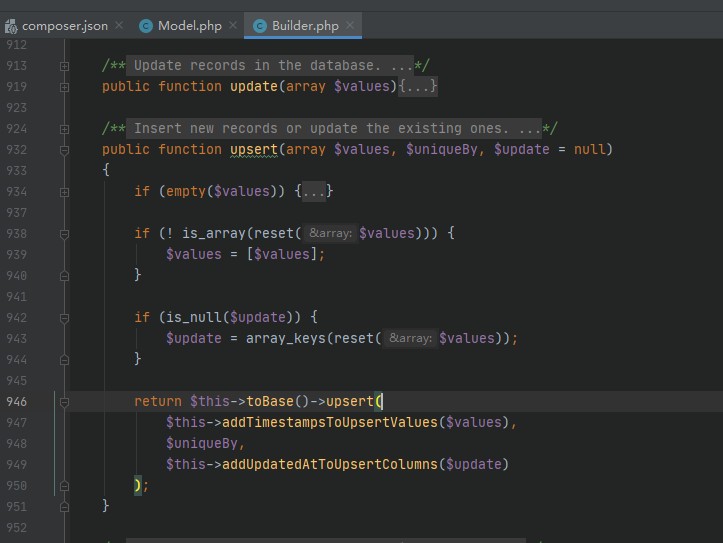Switch to the Model.php tab

190,26
